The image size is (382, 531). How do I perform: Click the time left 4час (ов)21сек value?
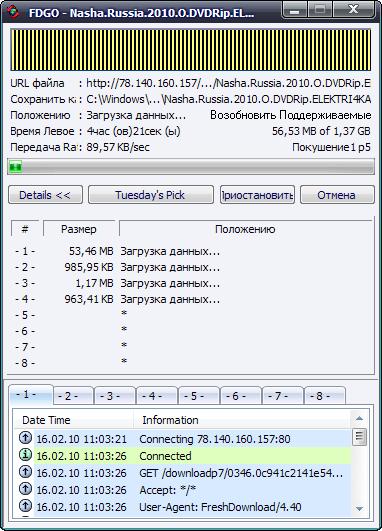click(133, 131)
